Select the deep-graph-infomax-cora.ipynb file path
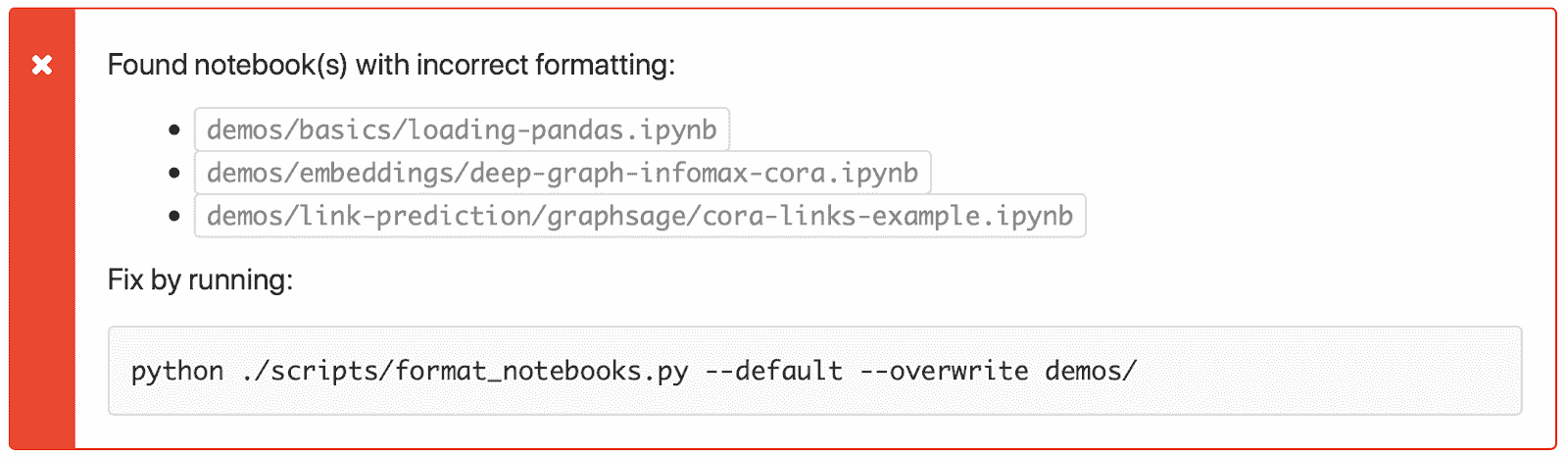 click(x=562, y=173)
